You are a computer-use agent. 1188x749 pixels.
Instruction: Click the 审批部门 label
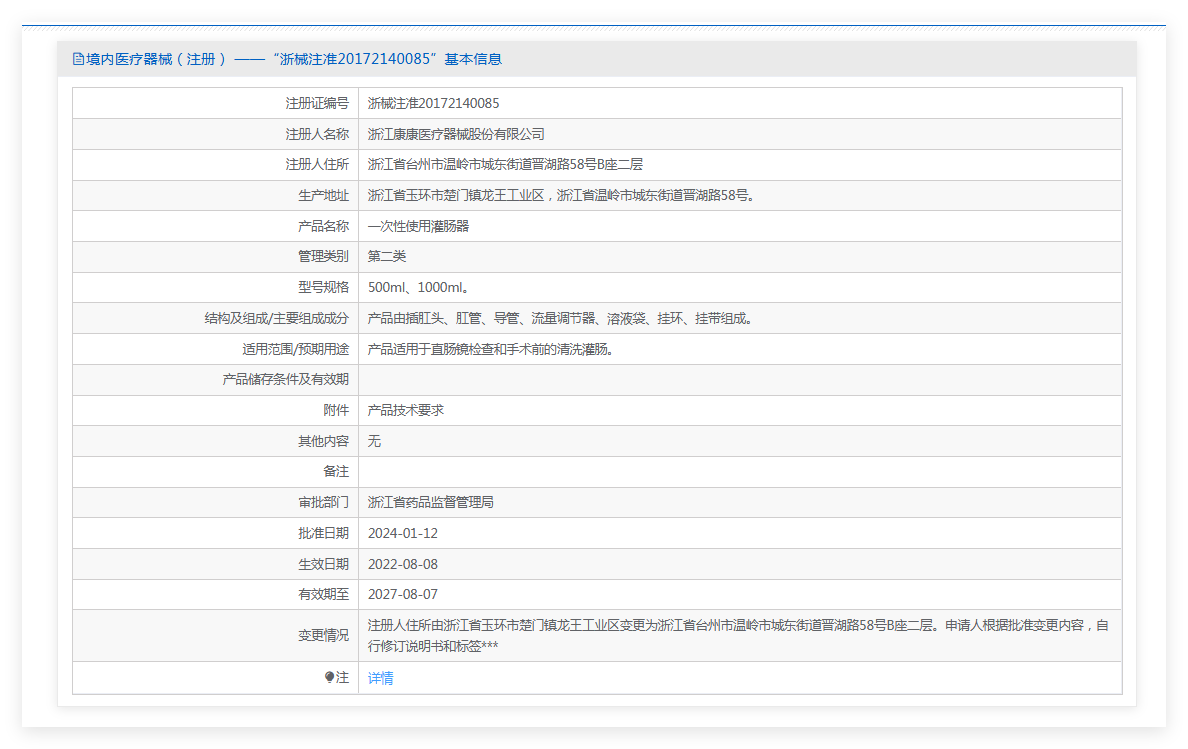[323, 502]
